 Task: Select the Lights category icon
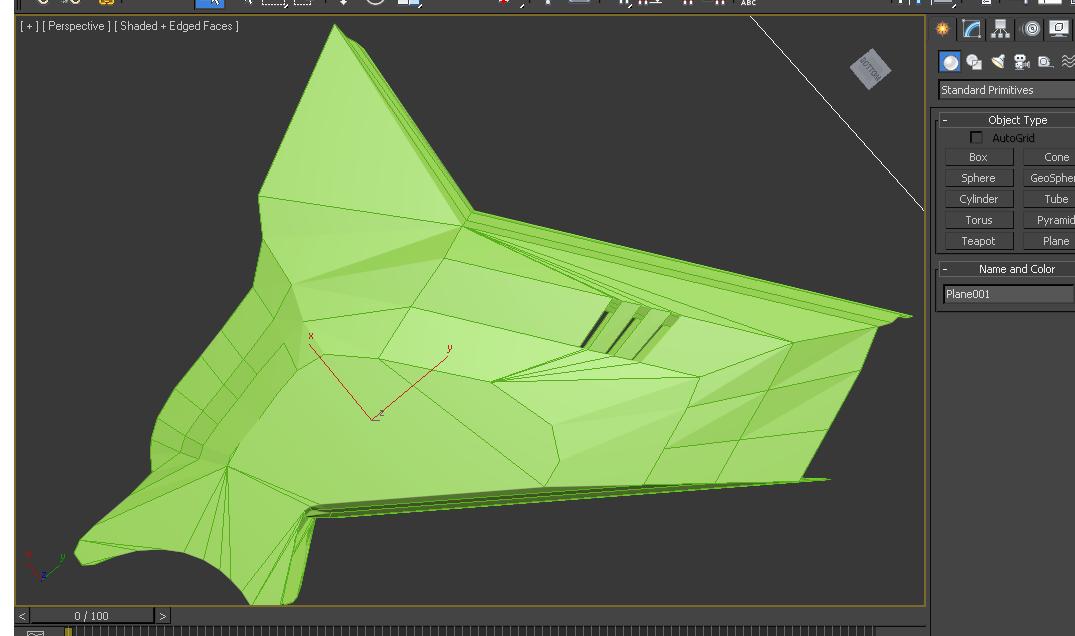pyautogui.click(x=998, y=62)
